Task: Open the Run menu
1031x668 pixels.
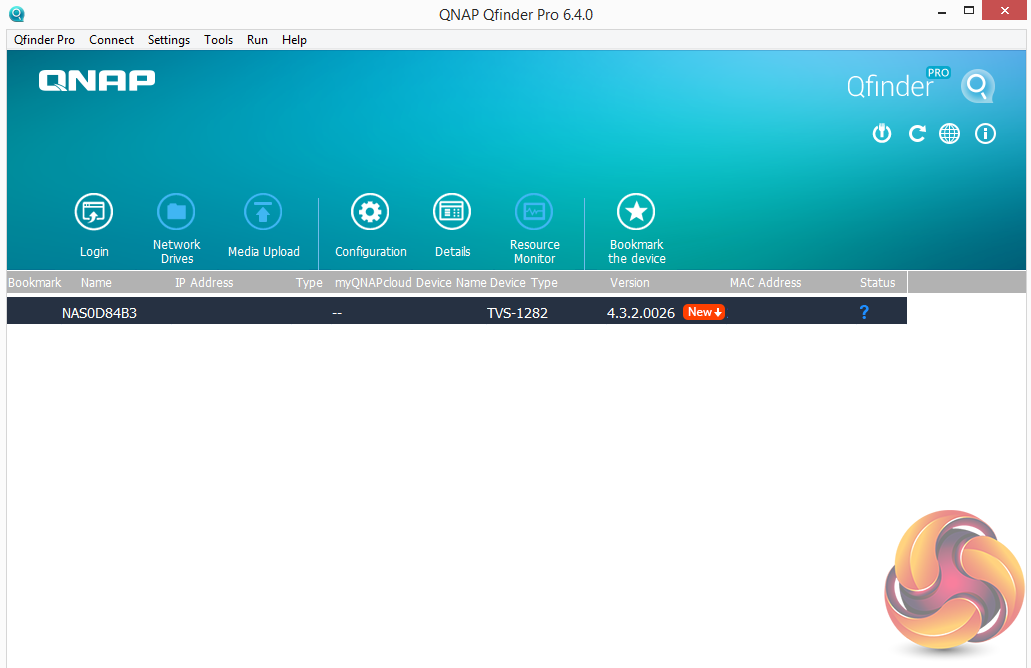Action: point(257,40)
